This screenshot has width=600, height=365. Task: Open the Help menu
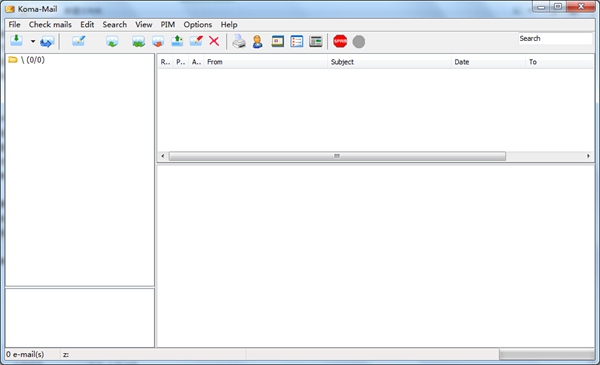[229, 24]
